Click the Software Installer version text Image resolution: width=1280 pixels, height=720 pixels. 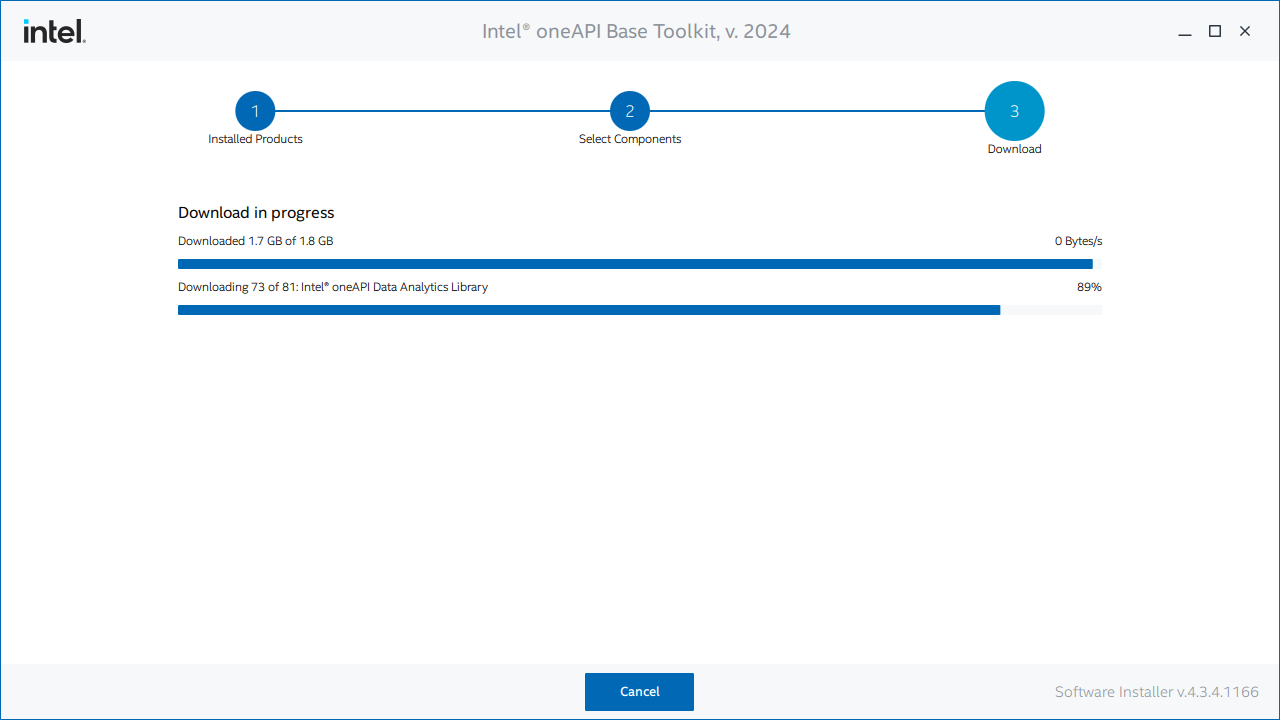click(x=1156, y=691)
